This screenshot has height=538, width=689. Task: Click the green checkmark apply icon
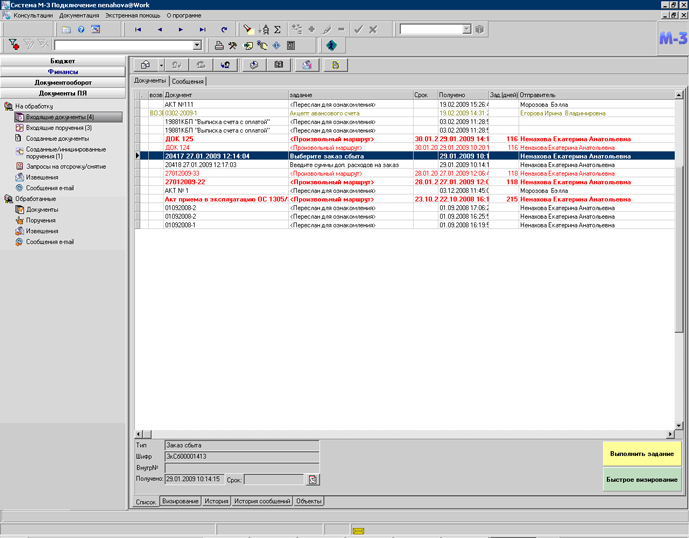coord(359,29)
